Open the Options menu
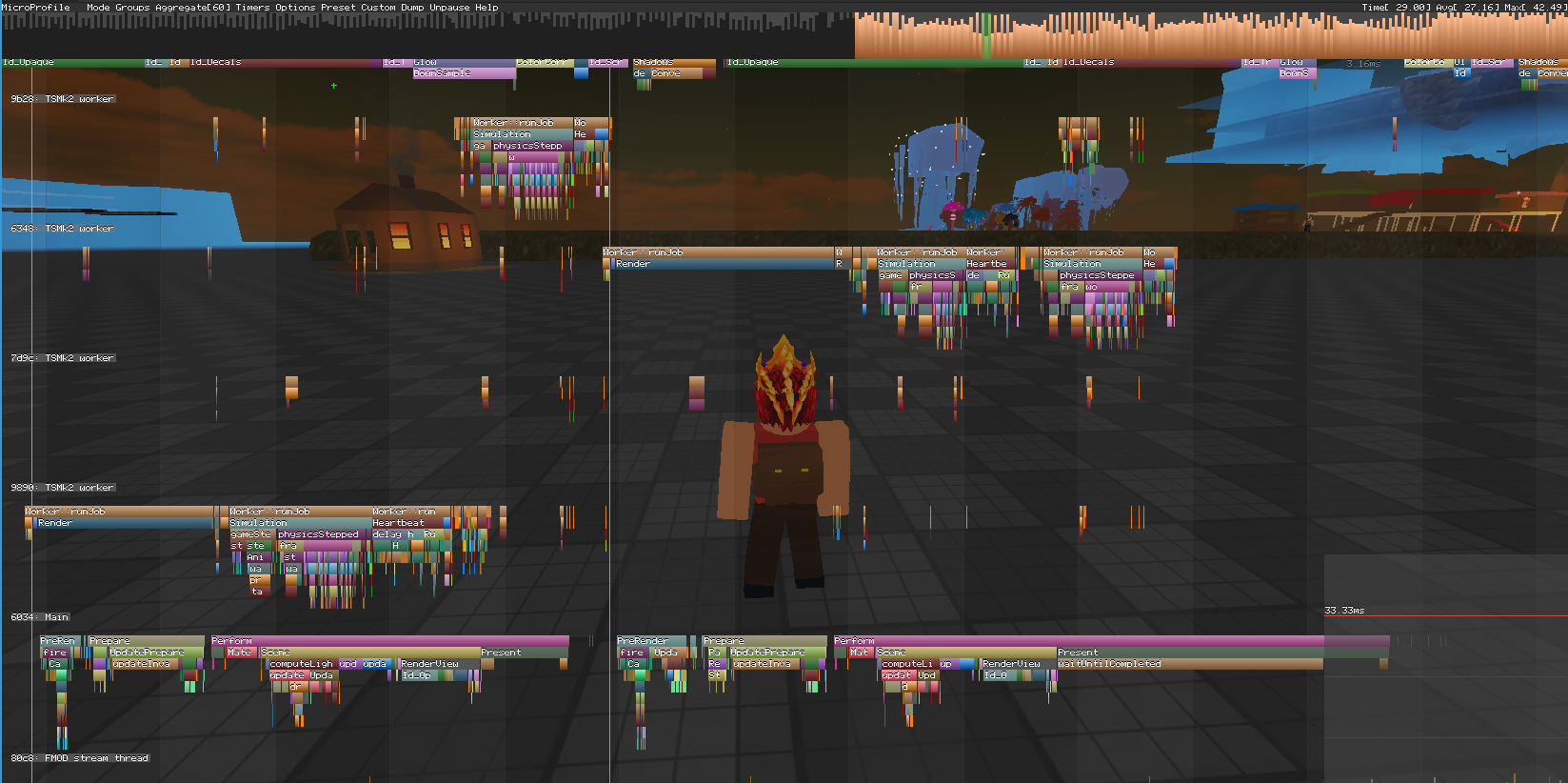This screenshot has height=783, width=1568. click(295, 7)
